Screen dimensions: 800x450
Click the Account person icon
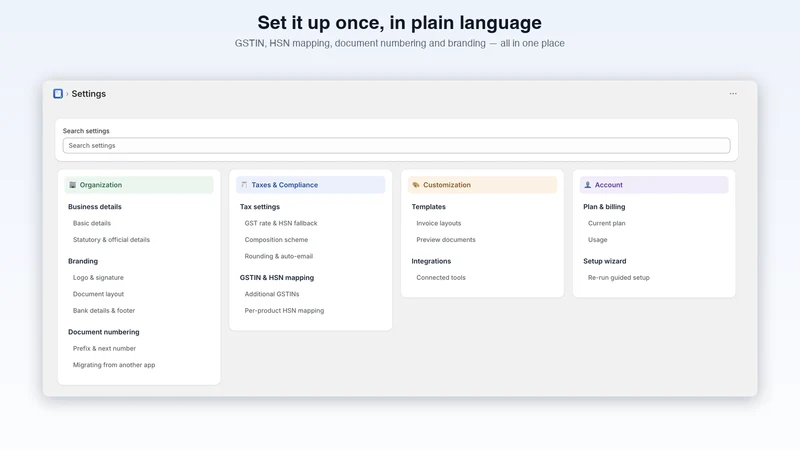[588, 185]
